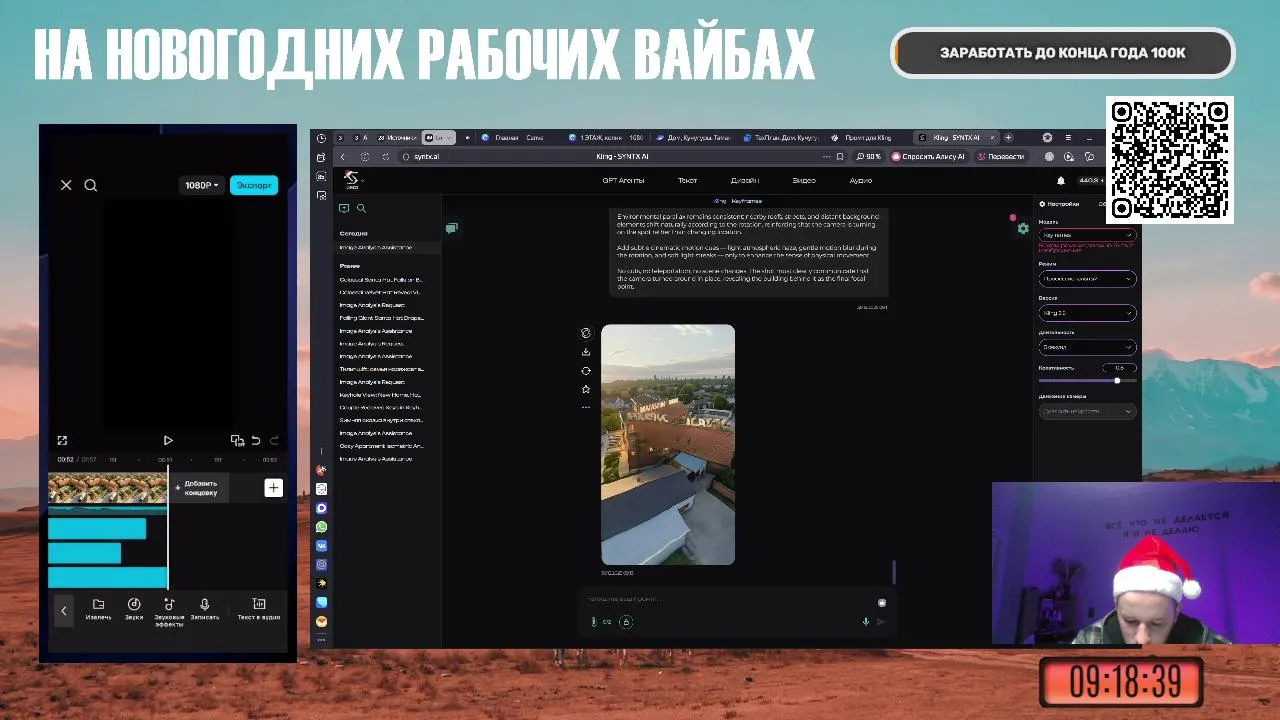Toggle the lock icon under the prompt
The image size is (1280, 720).
[x=626, y=622]
